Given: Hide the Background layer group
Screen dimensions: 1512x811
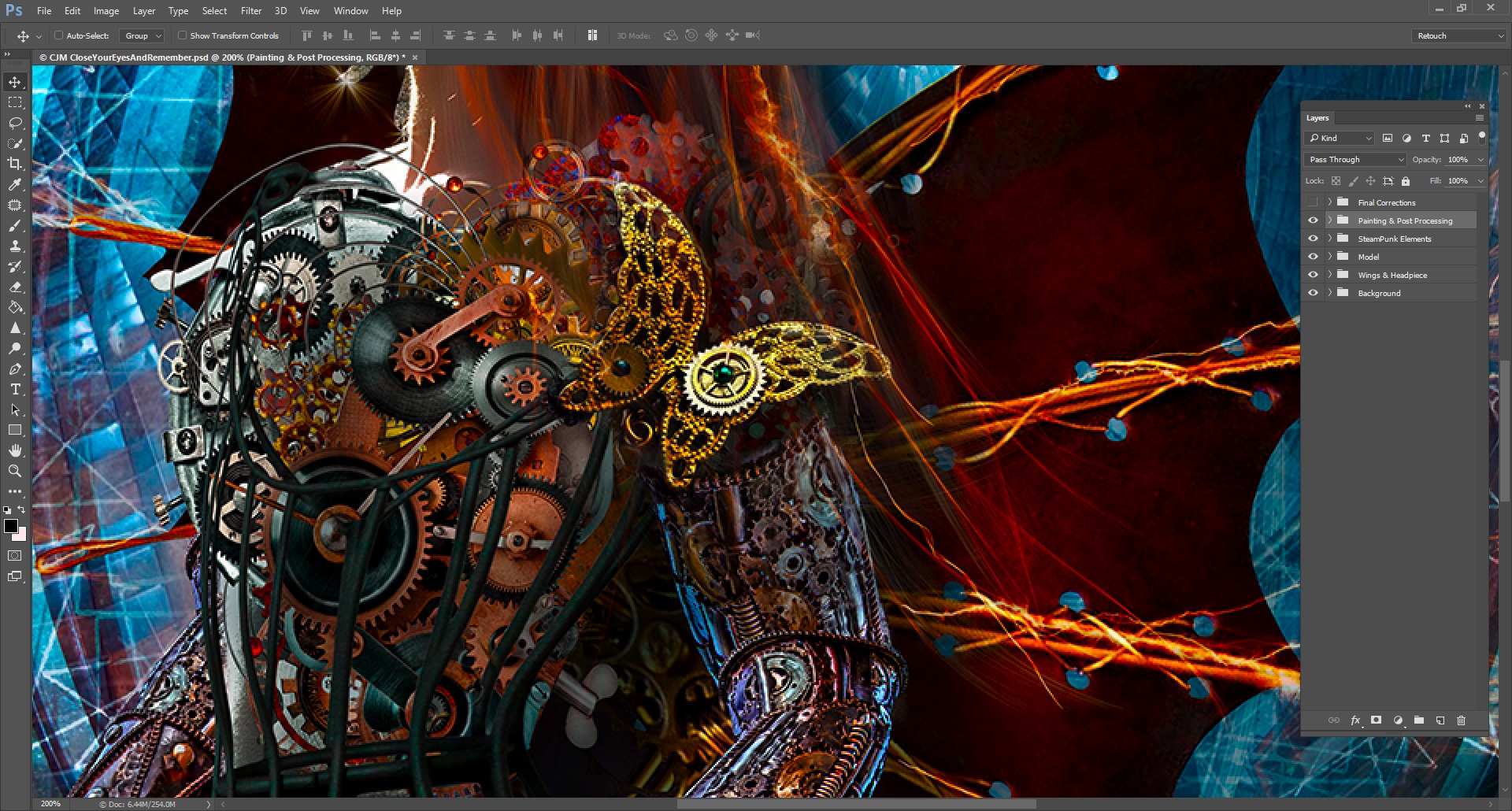Looking at the screenshot, I should (1313, 293).
